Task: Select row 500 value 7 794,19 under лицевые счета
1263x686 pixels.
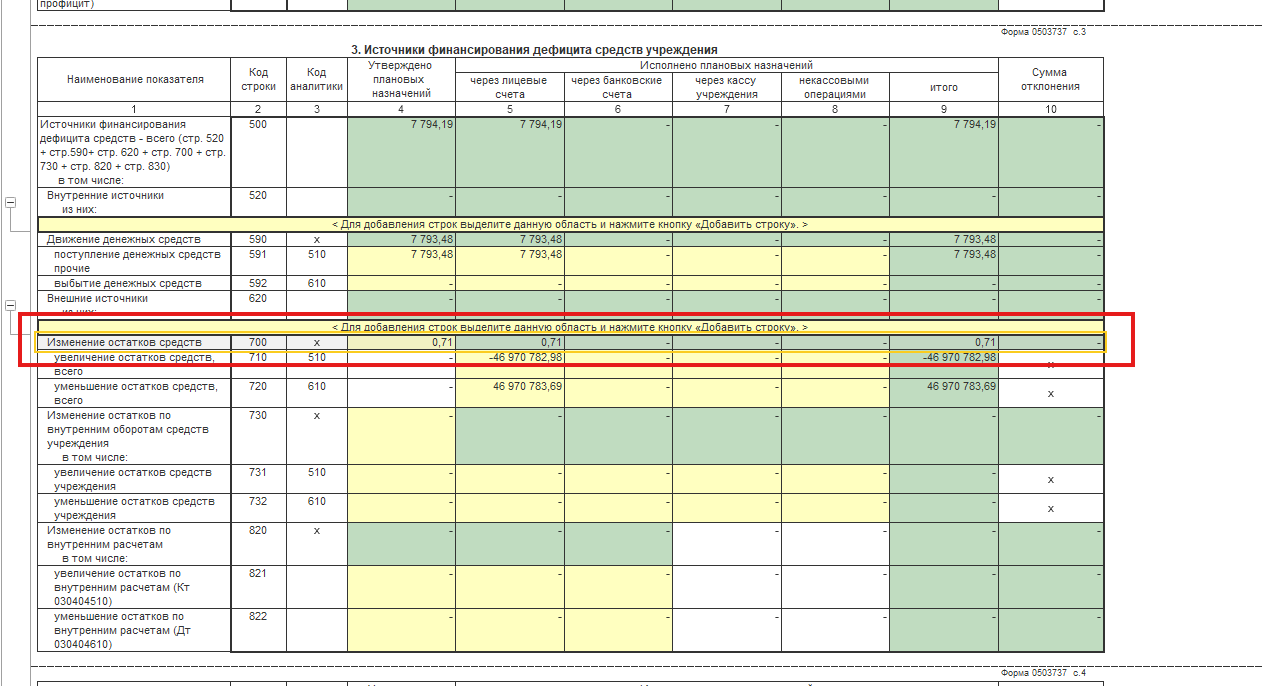Action: click(x=510, y=152)
